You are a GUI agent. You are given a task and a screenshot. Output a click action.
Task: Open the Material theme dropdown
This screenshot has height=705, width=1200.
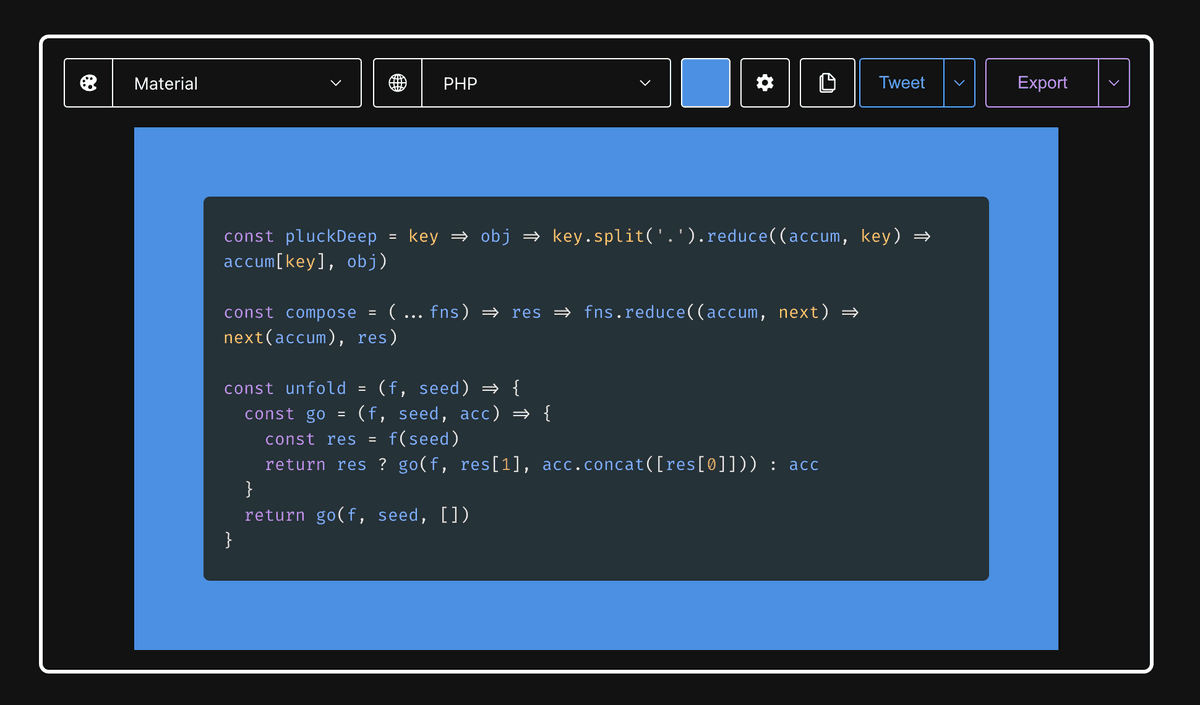[236, 83]
